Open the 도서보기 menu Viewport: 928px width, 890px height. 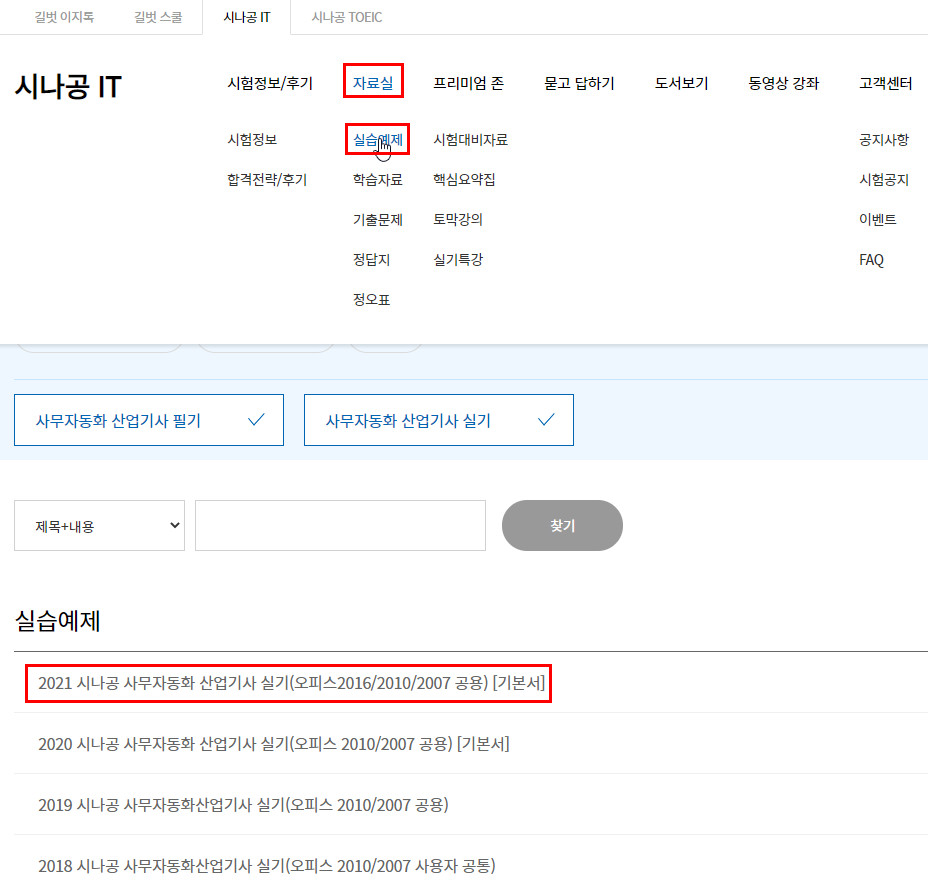coord(682,83)
